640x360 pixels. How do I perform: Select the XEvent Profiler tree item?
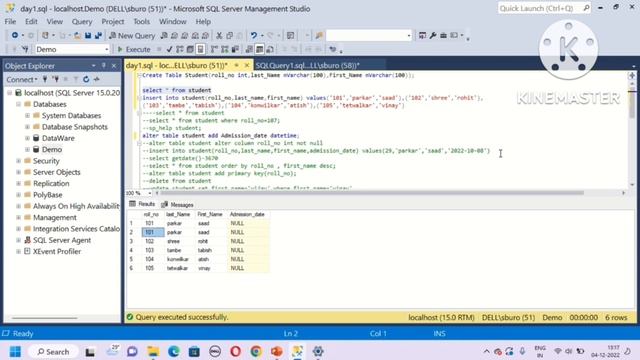click(57, 251)
